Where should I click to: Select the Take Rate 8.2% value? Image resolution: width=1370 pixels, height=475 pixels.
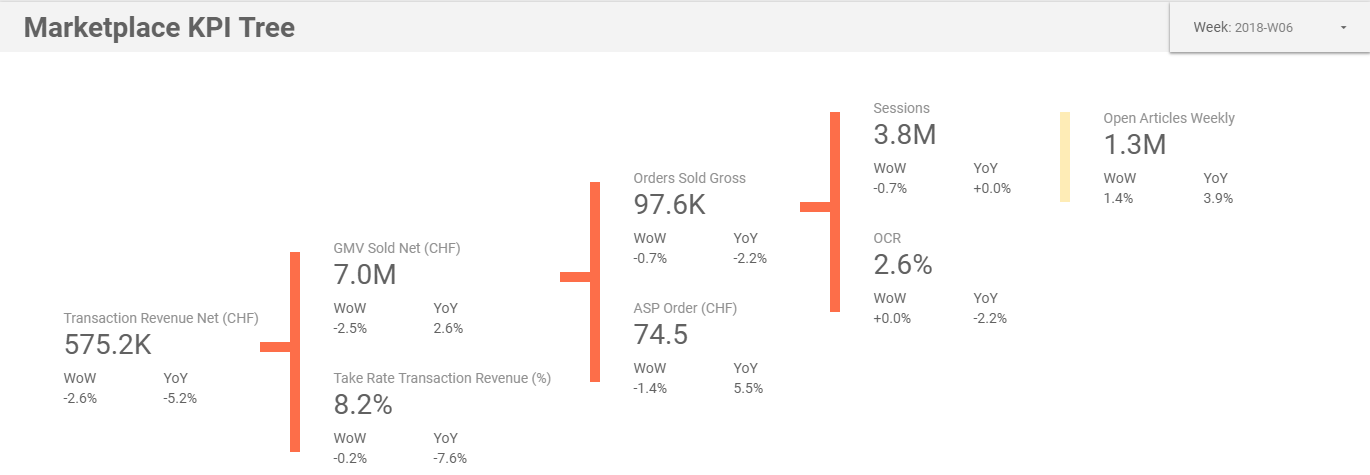(x=363, y=404)
